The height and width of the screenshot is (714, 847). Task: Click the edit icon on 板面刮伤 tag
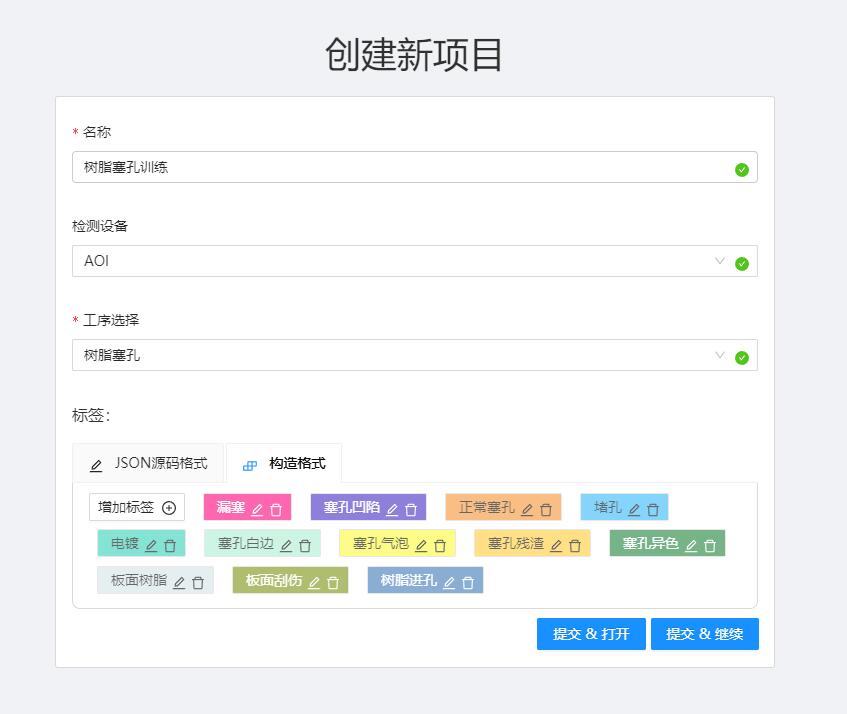tap(314, 583)
